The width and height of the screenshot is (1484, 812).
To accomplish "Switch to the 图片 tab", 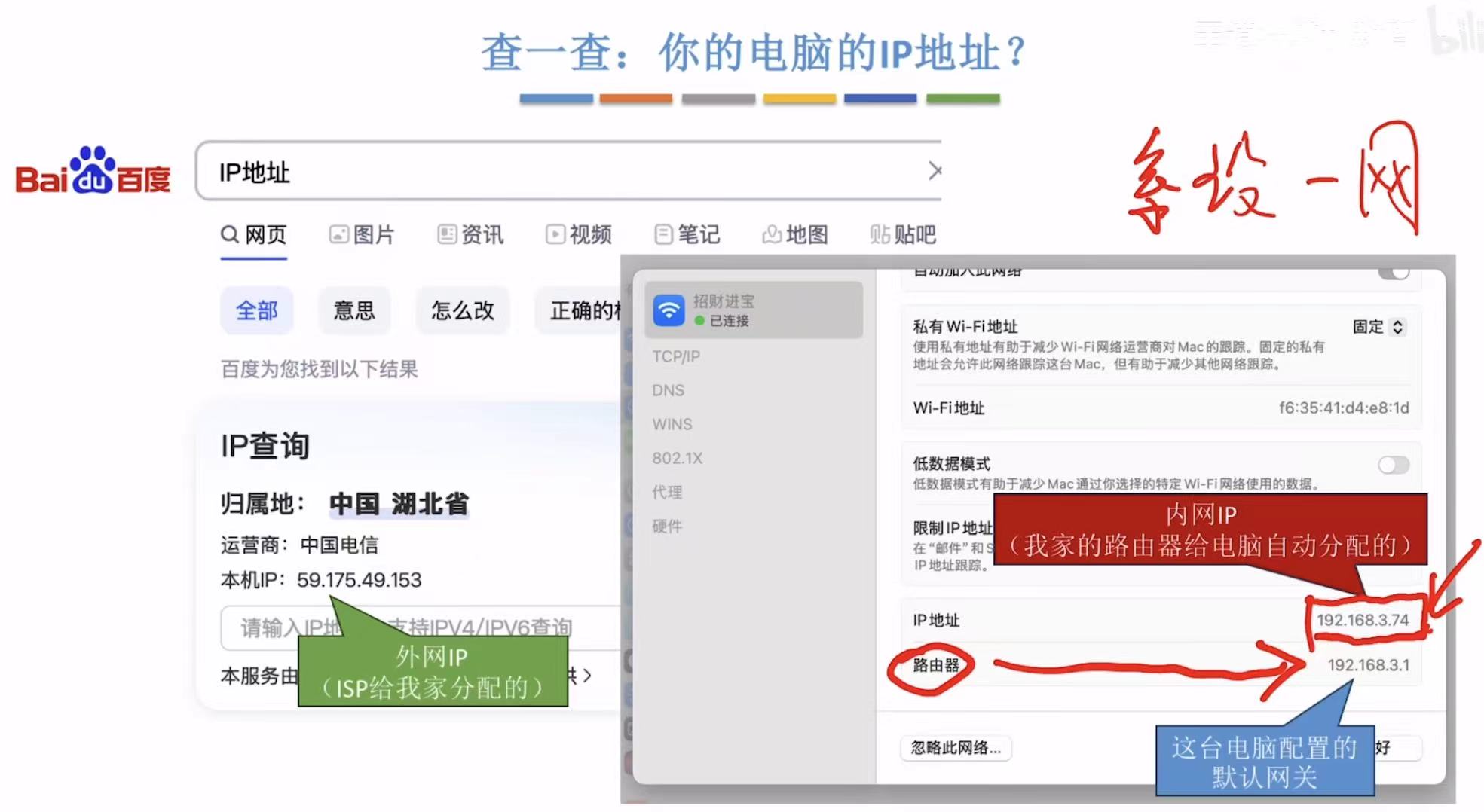I will [362, 234].
